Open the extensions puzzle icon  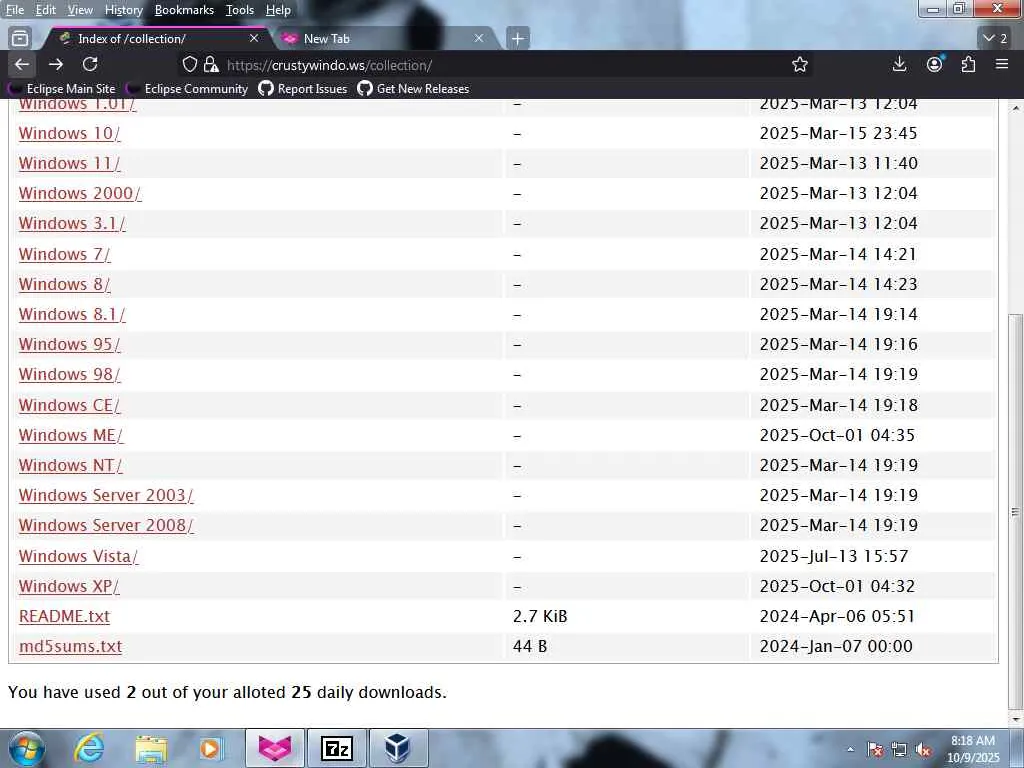point(968,64)
